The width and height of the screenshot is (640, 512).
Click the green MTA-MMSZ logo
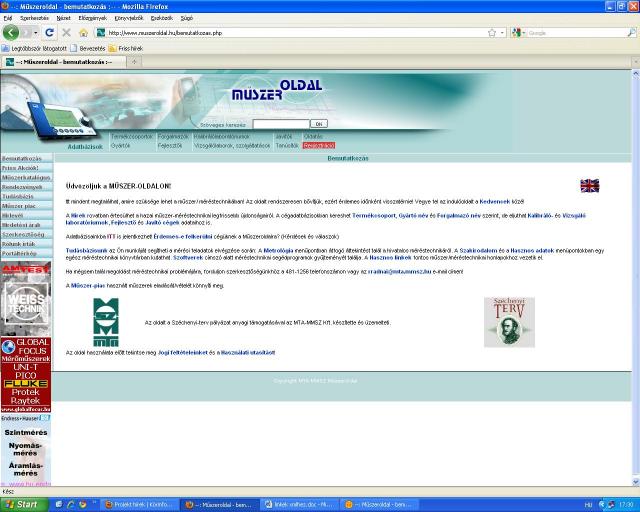tap(105, 322)
